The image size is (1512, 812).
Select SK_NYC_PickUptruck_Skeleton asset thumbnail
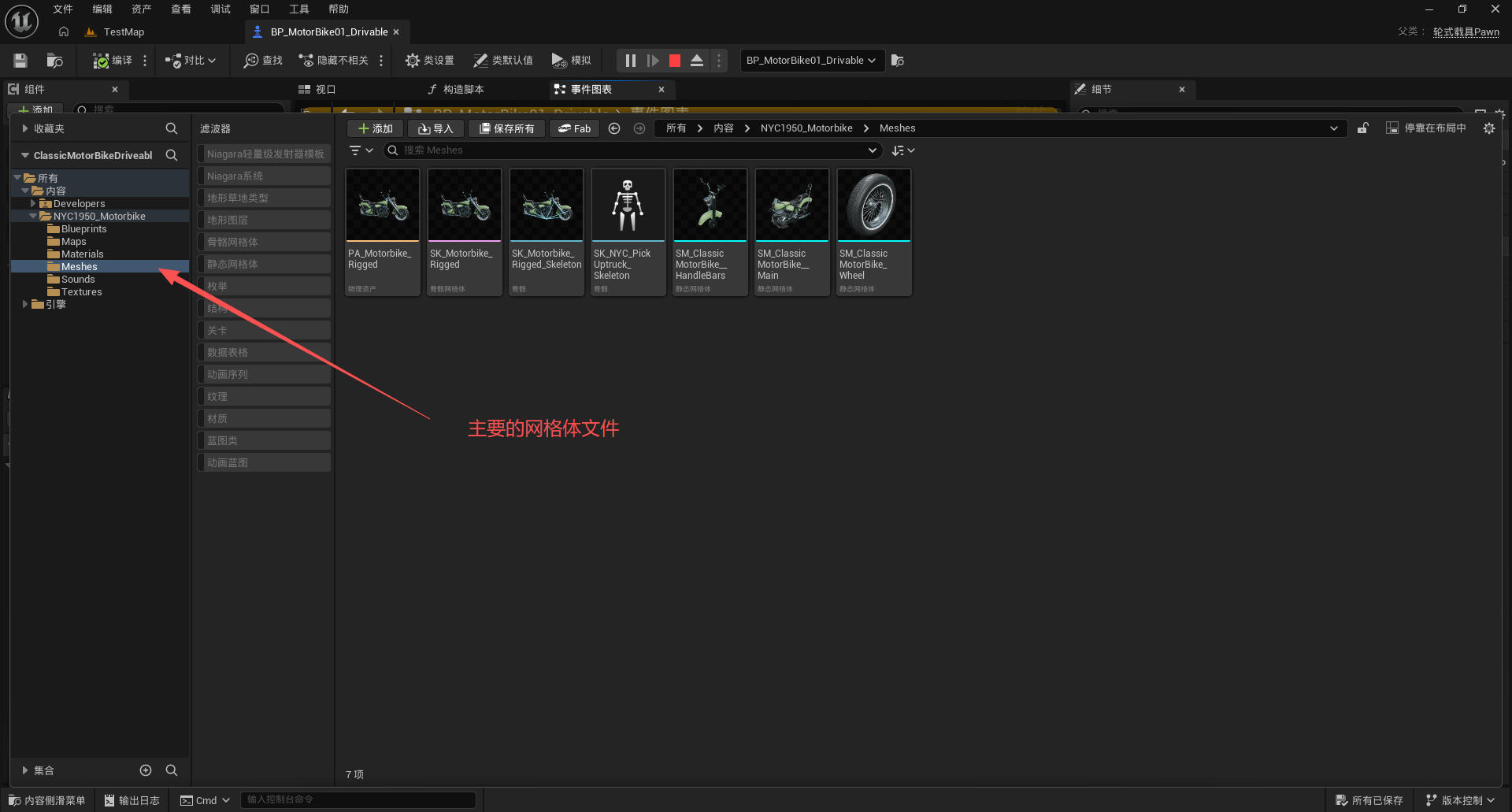(x=628, y=205)
